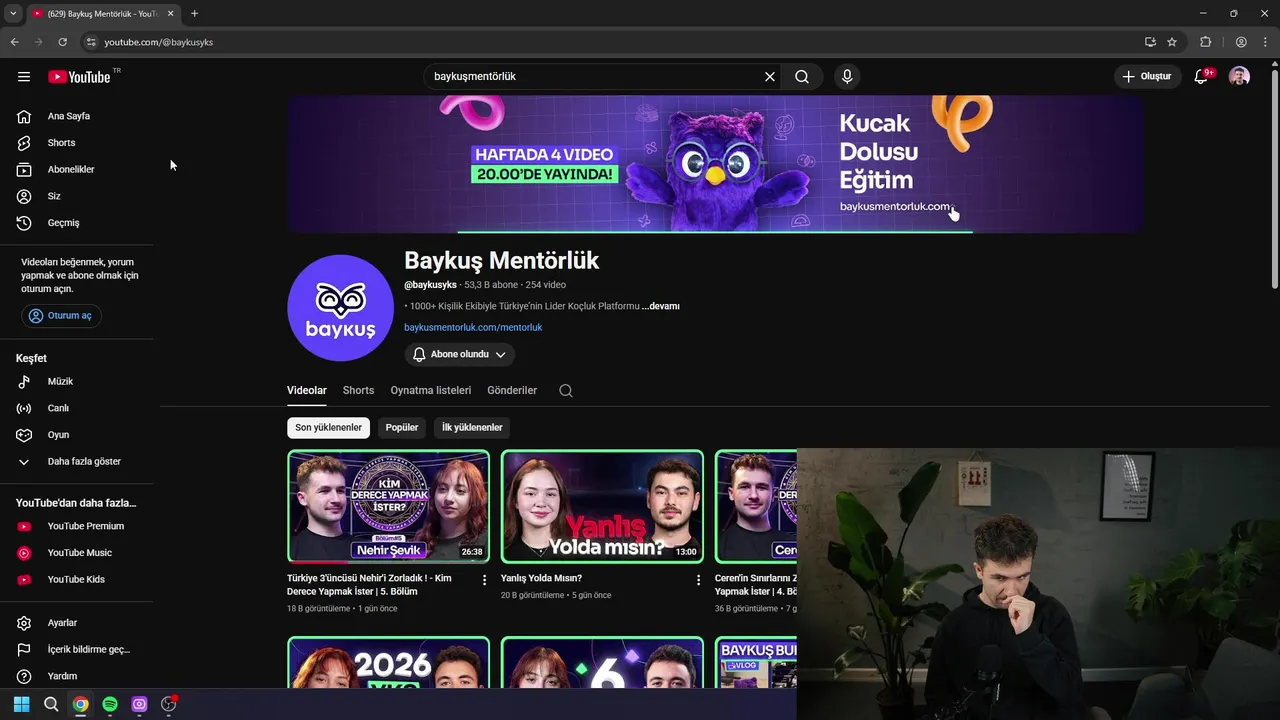Open the notifications bell

pos(1201,77)
